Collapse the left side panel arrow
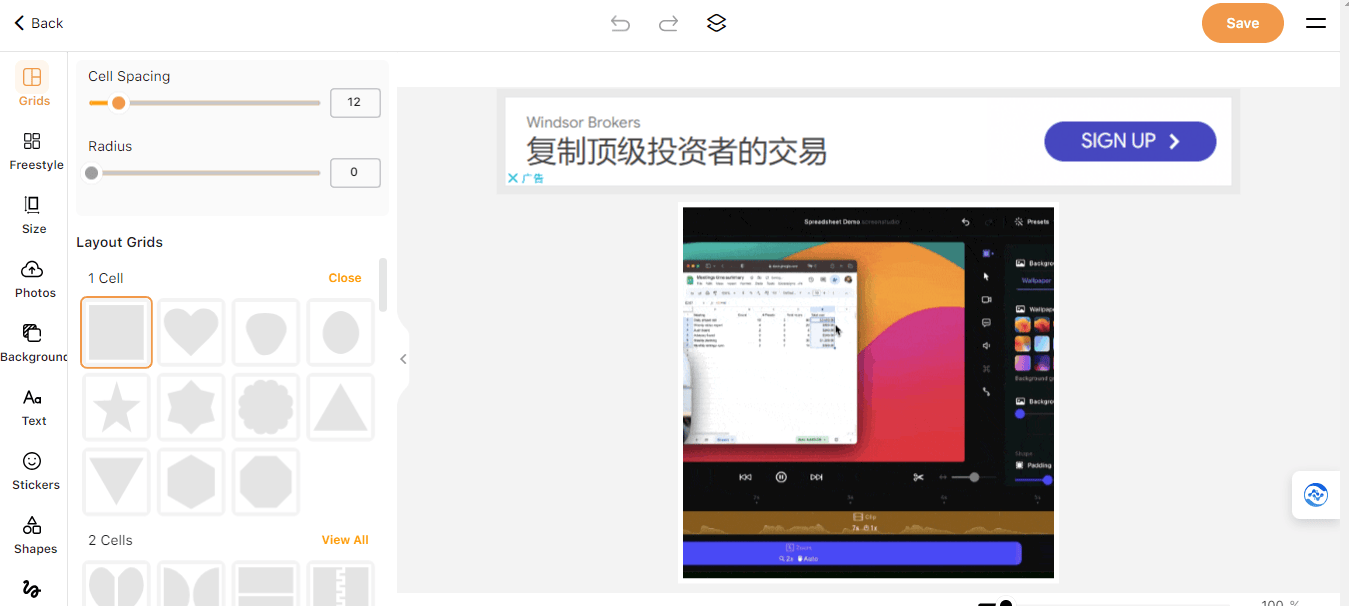1349x606 pixels. click(x=403, y=359)
